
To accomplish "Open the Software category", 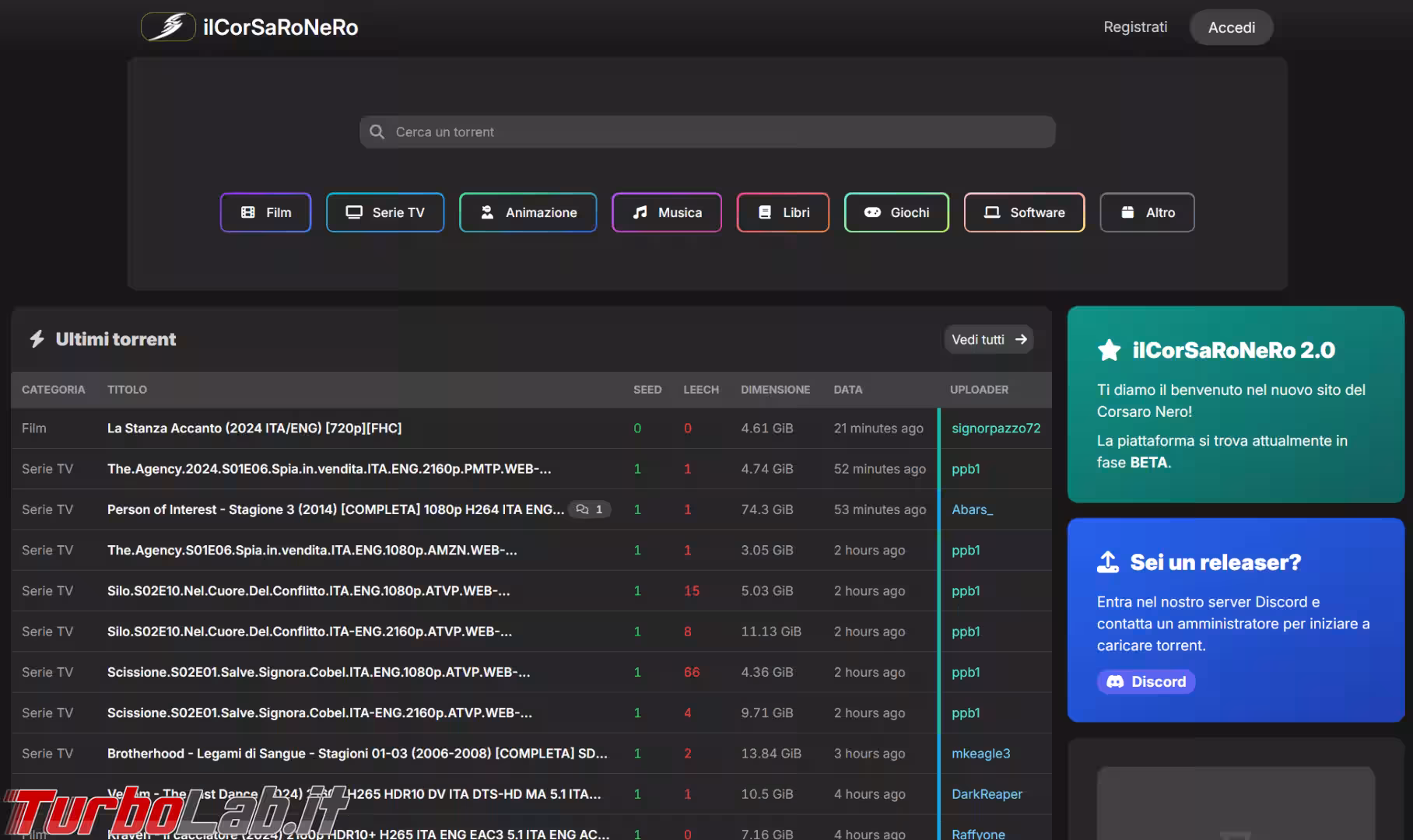I will 1024,212.
